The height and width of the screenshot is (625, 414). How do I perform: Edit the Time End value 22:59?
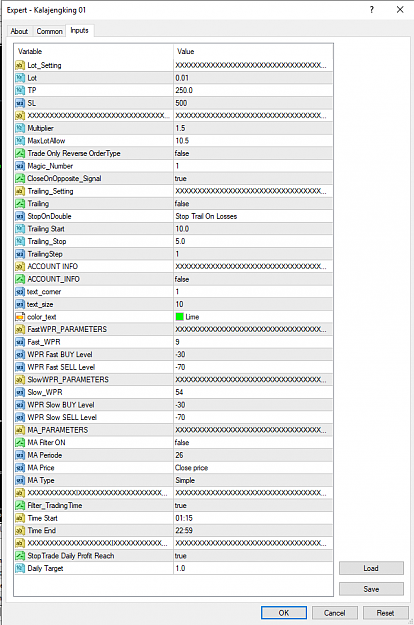click(x=253, y=531)
